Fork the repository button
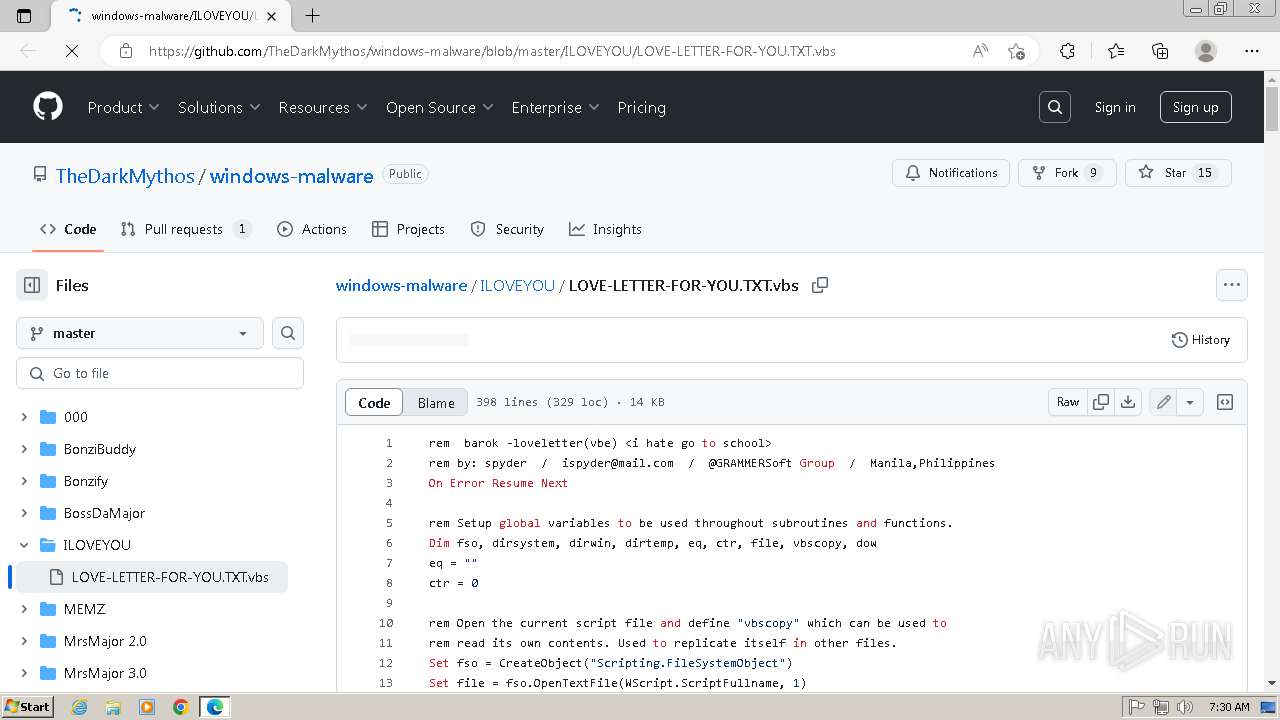Image resolution: width=1280 pixels, height=720 pixels. 1067,173
